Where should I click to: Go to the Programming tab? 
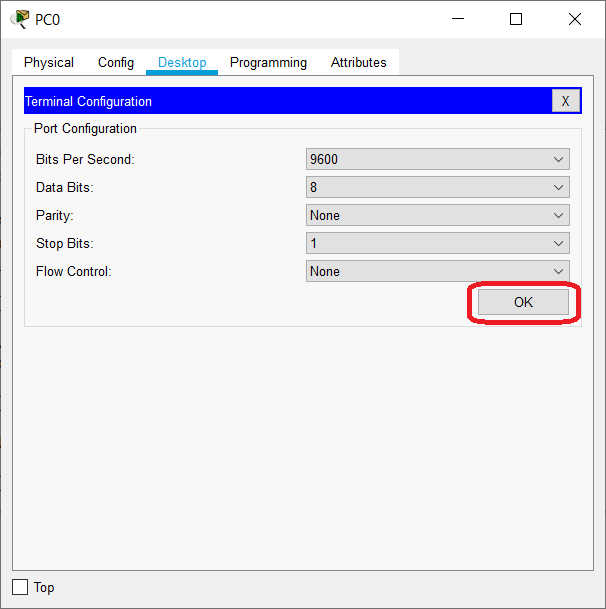click(x=268, y=62)
